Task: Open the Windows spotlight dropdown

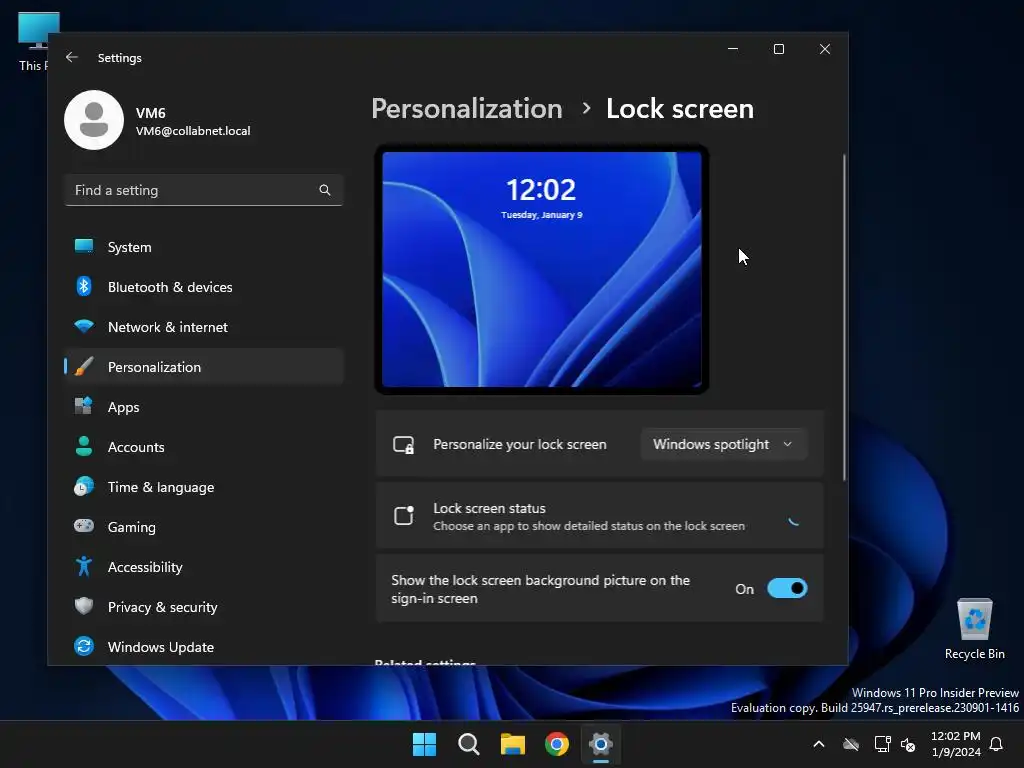Action: coord(724,444)
